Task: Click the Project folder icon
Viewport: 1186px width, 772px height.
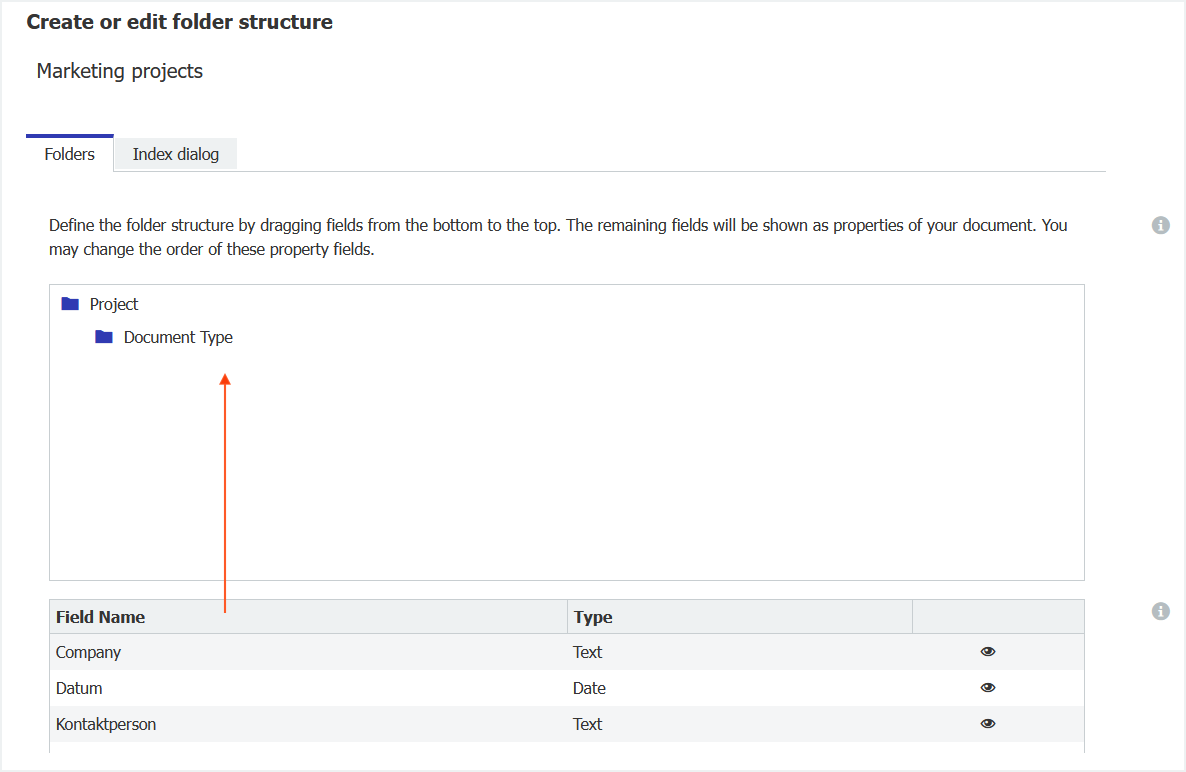Action: pos(70,304)
